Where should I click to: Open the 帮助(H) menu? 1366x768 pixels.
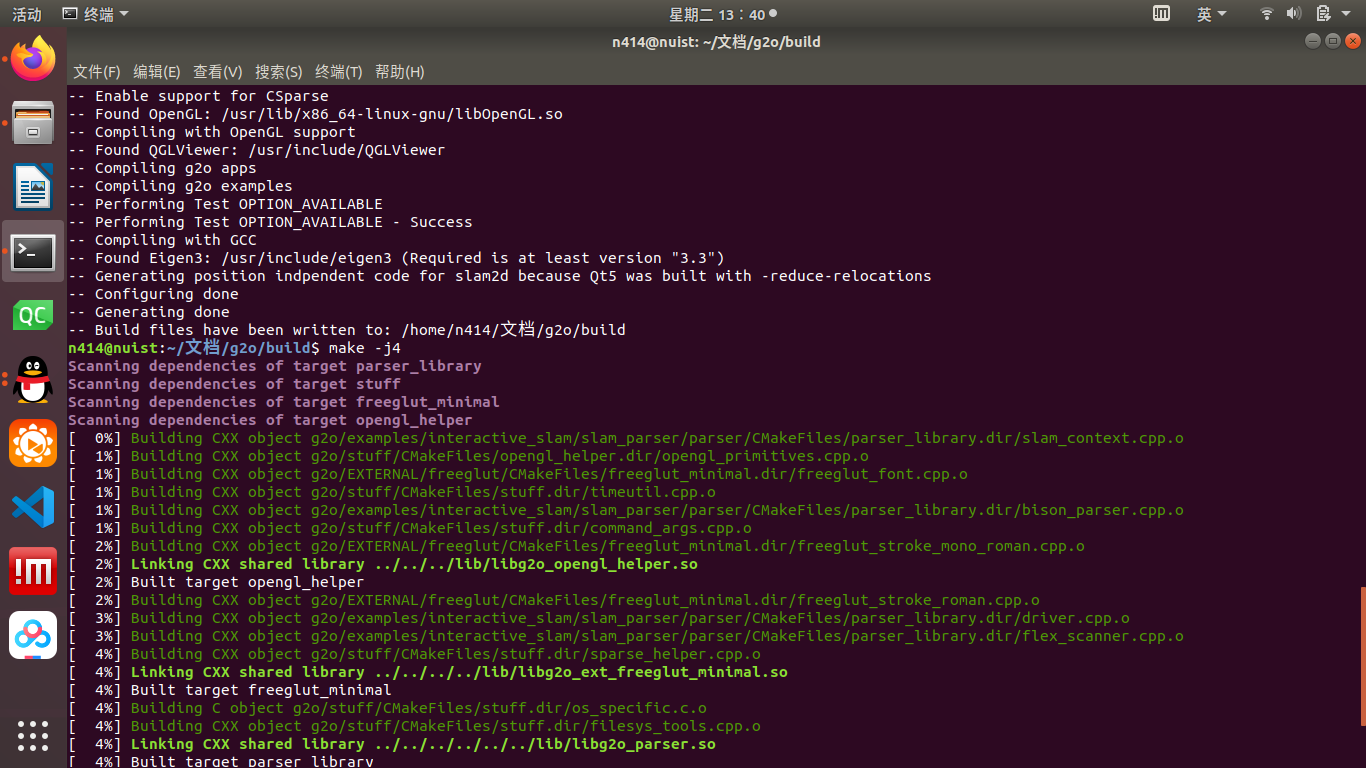click(x=400, y=72)
